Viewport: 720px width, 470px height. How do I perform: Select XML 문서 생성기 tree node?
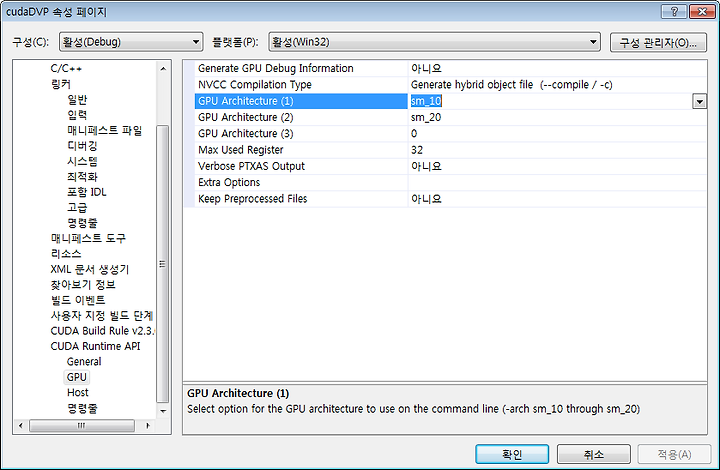point(90,269)
